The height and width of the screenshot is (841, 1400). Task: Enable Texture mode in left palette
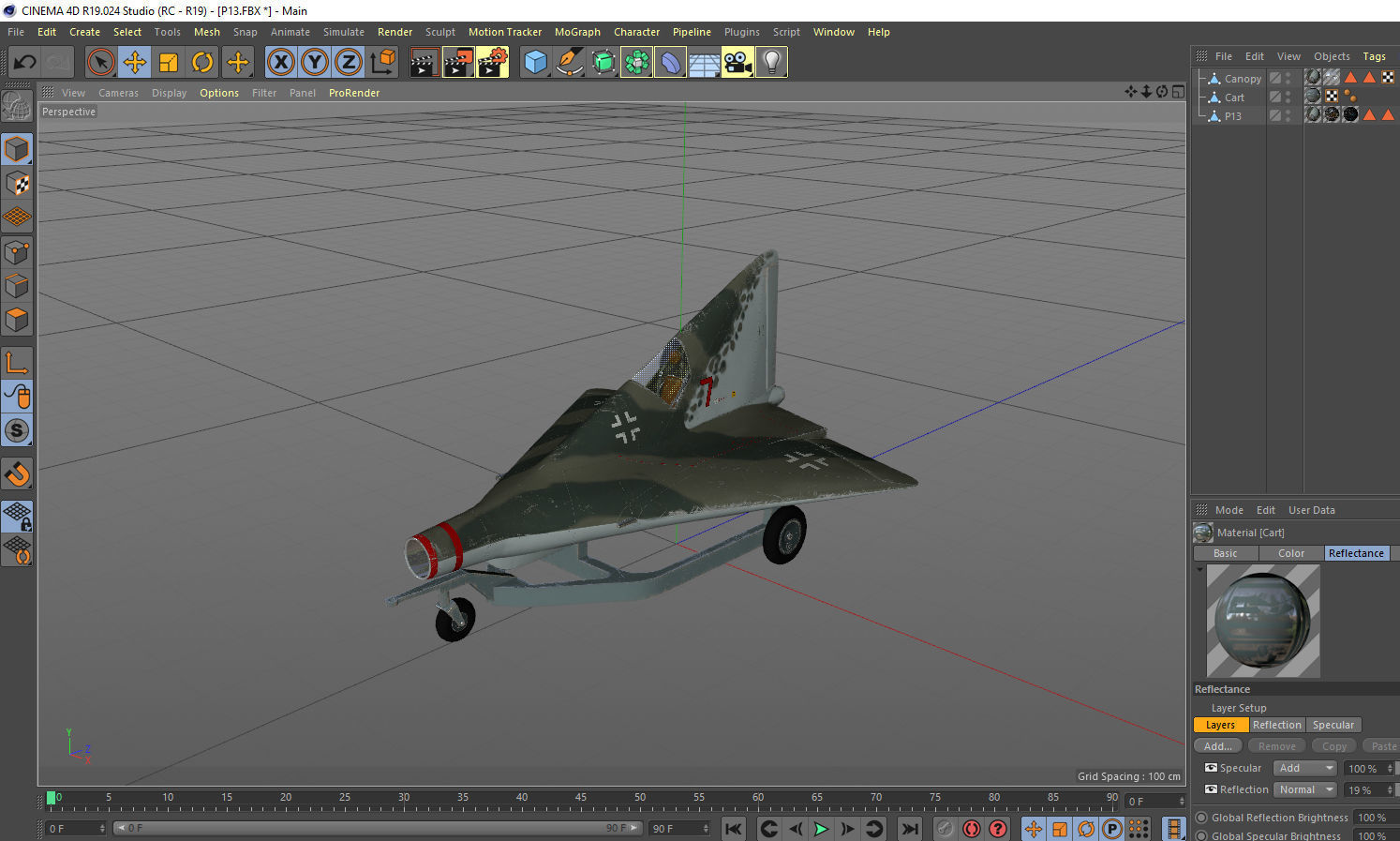tap(17, 184)
